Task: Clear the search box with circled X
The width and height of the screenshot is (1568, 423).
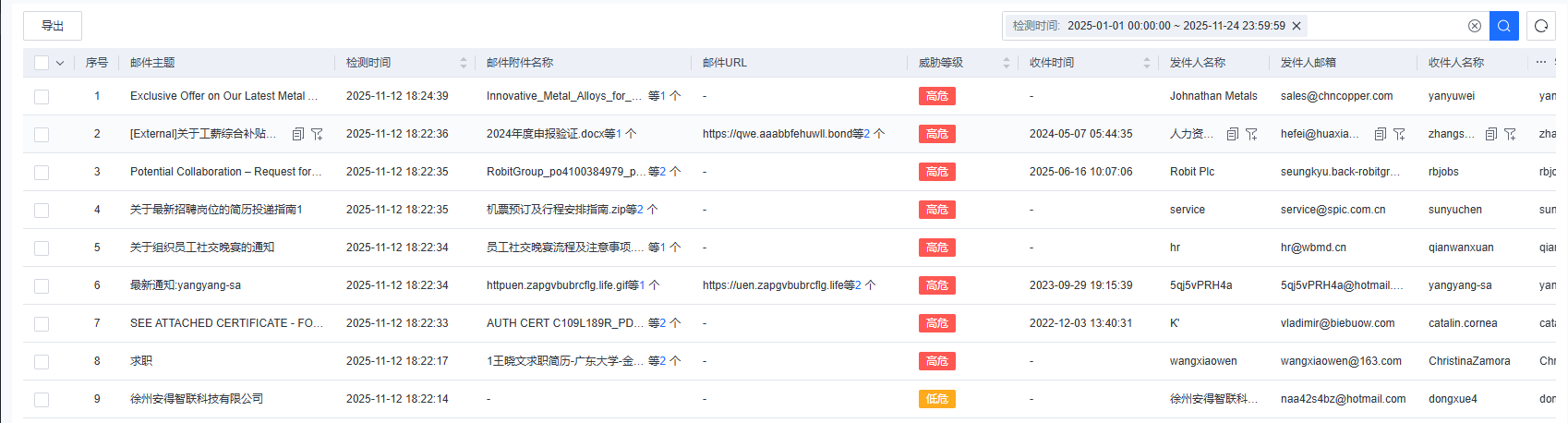Action: coord(1474,26)
